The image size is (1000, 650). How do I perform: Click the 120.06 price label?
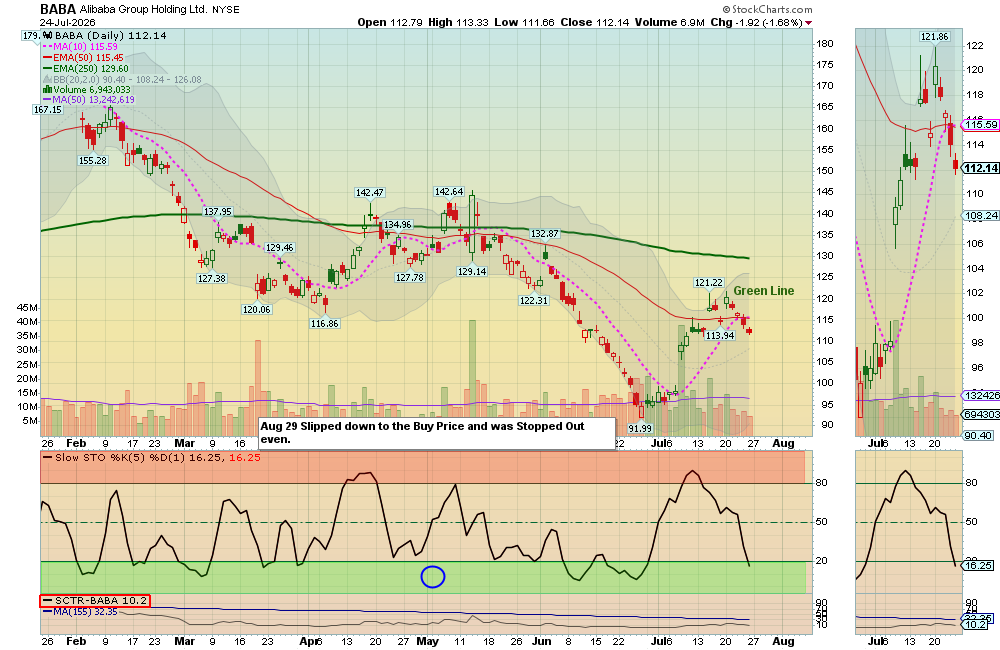[256, 309]
